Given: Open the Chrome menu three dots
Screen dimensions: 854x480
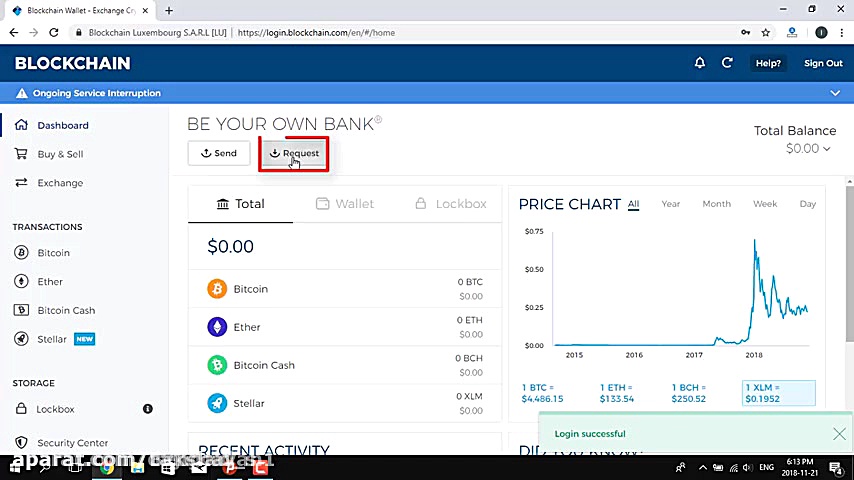Looking at the screenshot, I should pos(842,33).
